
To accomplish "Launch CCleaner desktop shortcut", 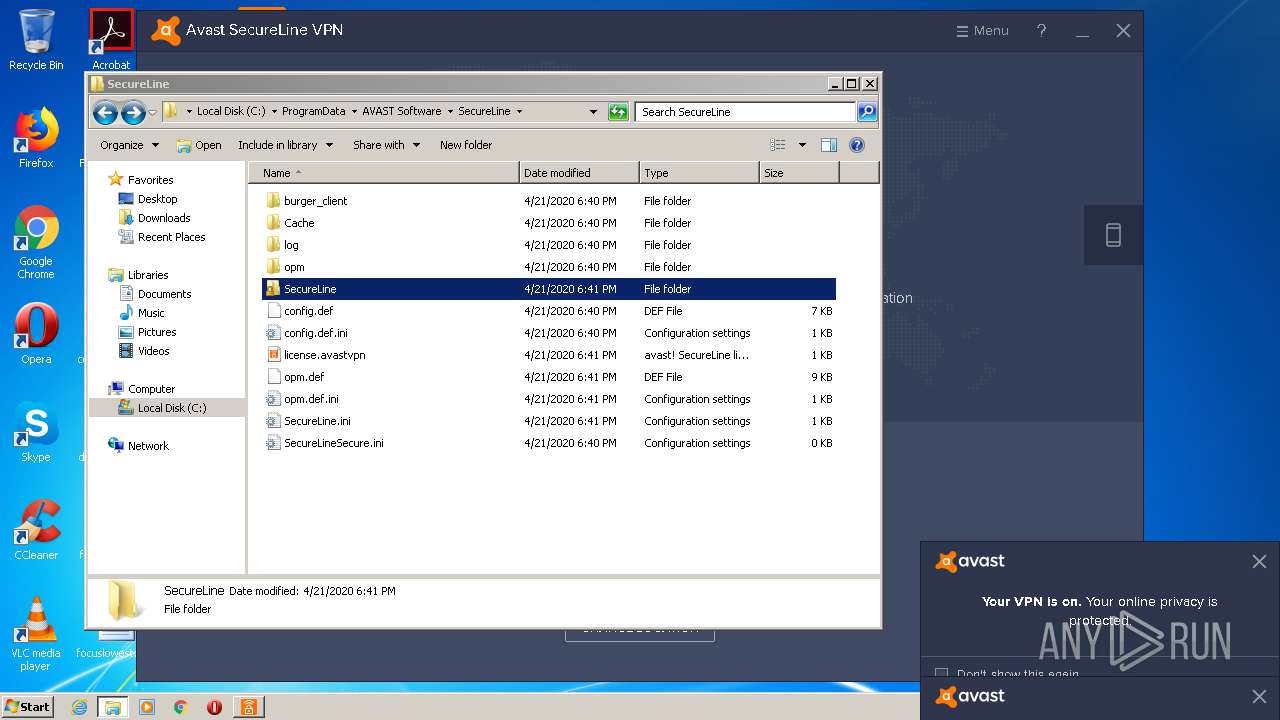I will pos(36,529).
